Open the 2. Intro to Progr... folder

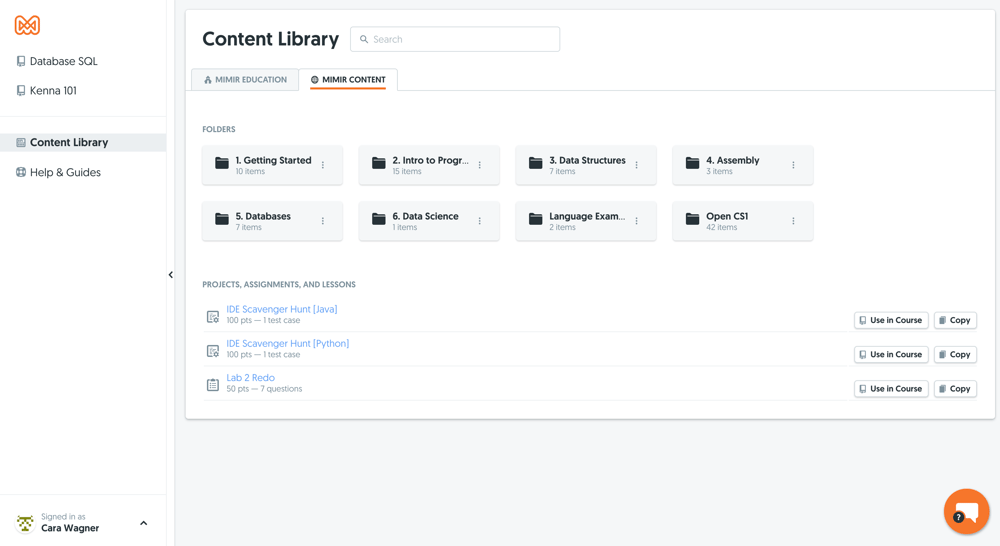(x=429, y=165)
